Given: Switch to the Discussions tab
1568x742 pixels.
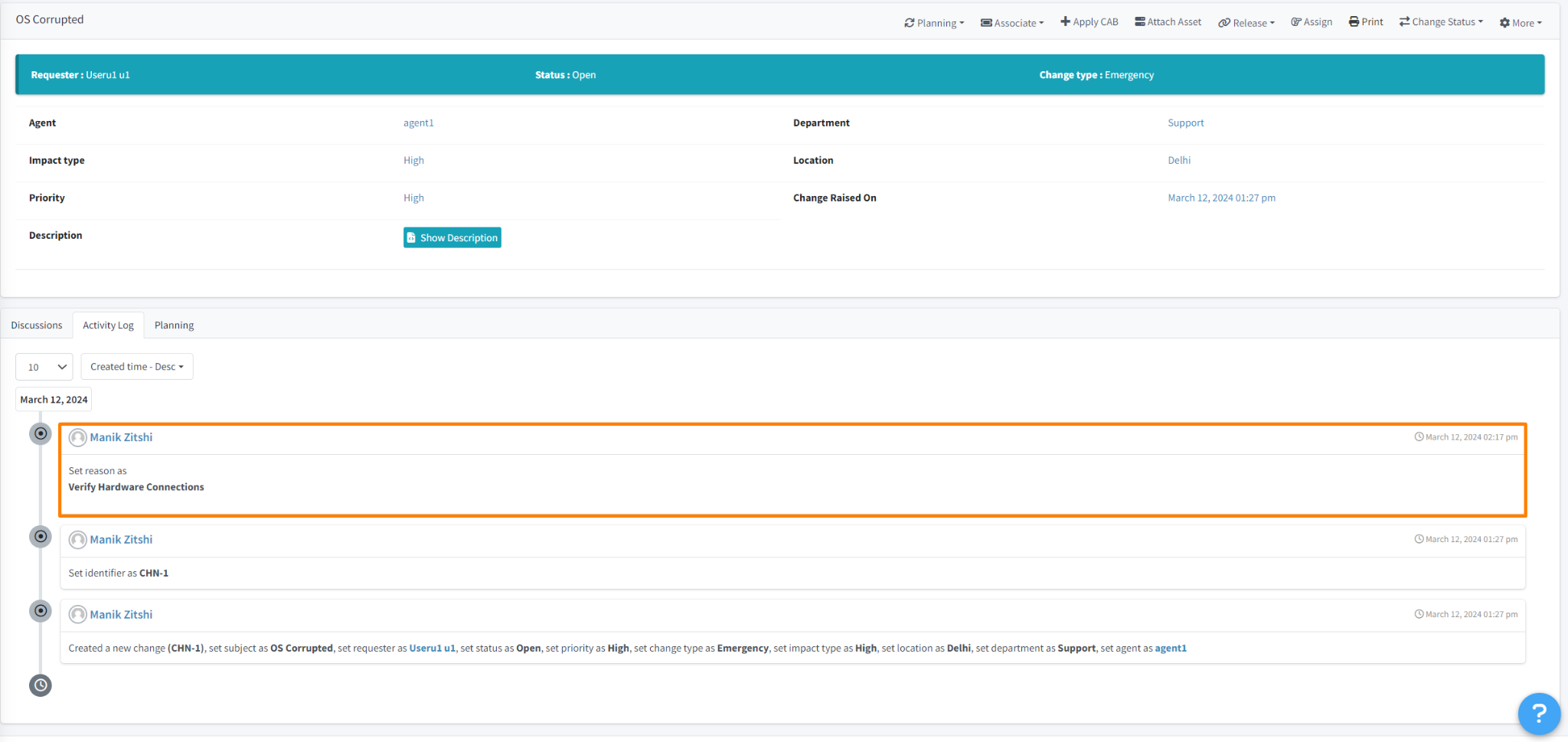Looking at the screenshot, I should 37,325.
